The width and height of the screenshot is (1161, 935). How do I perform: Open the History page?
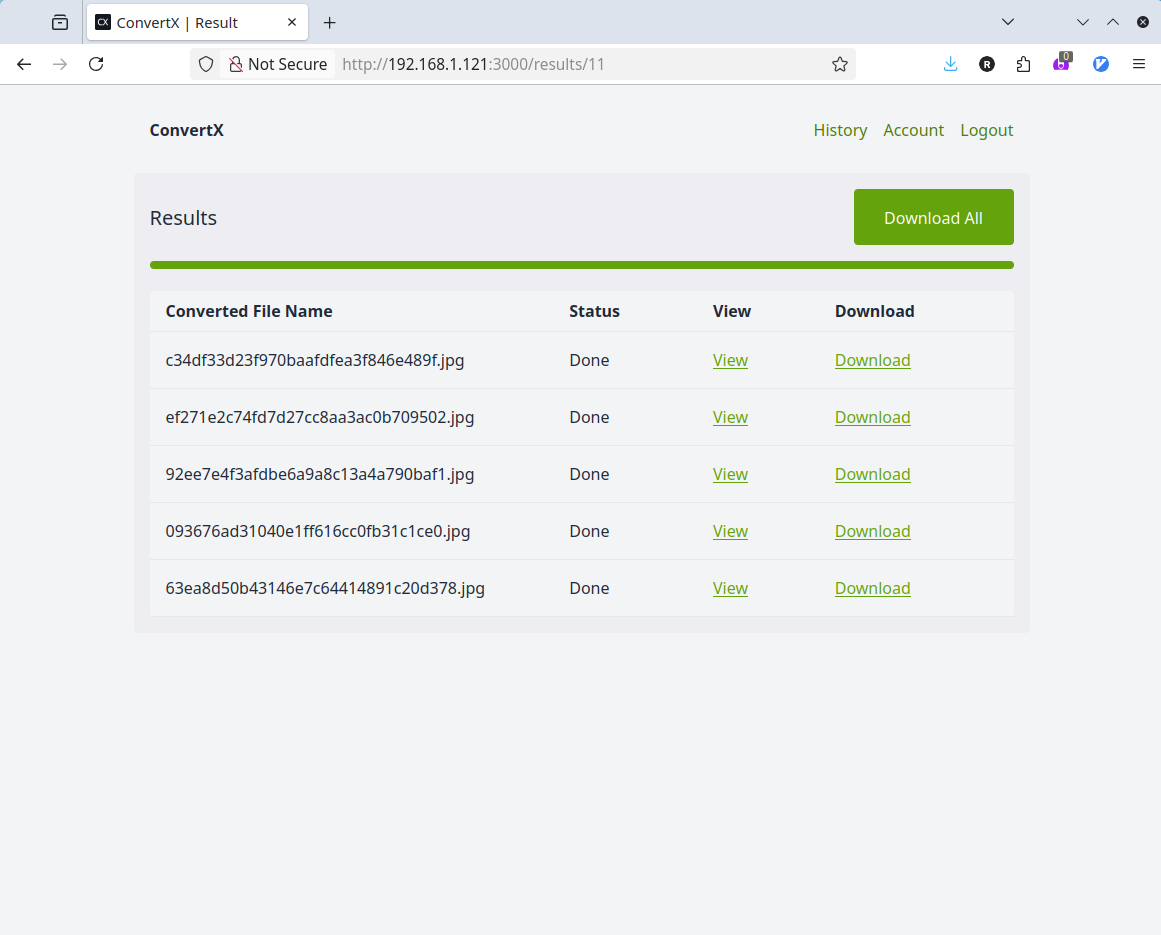(x=840, y=130)
